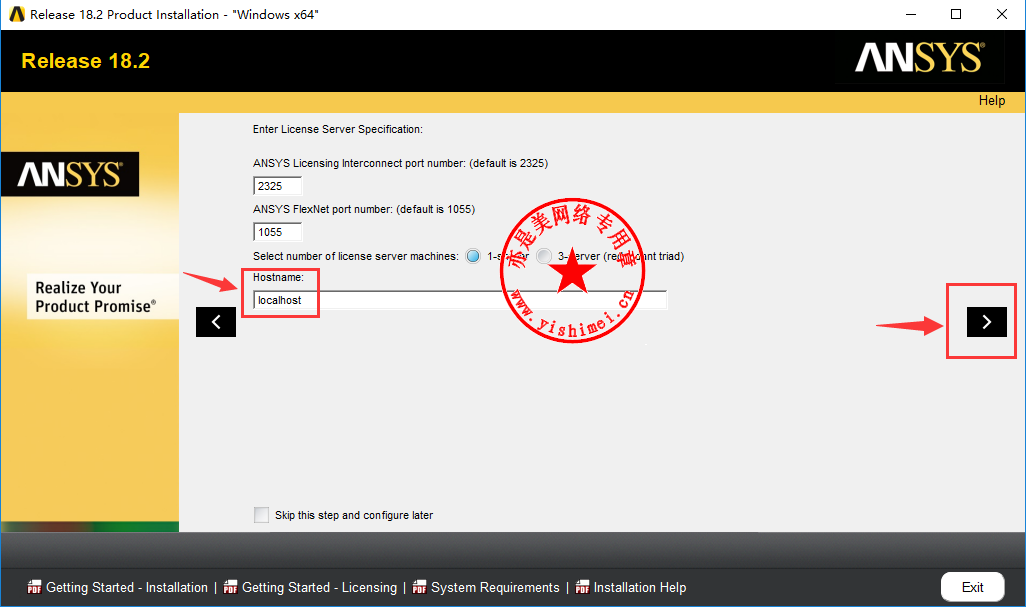This screenshot has height=607, width=1026.
Task: Click ANSYS Licensing Interconnect port number label
Action: [x=400, y=164]
